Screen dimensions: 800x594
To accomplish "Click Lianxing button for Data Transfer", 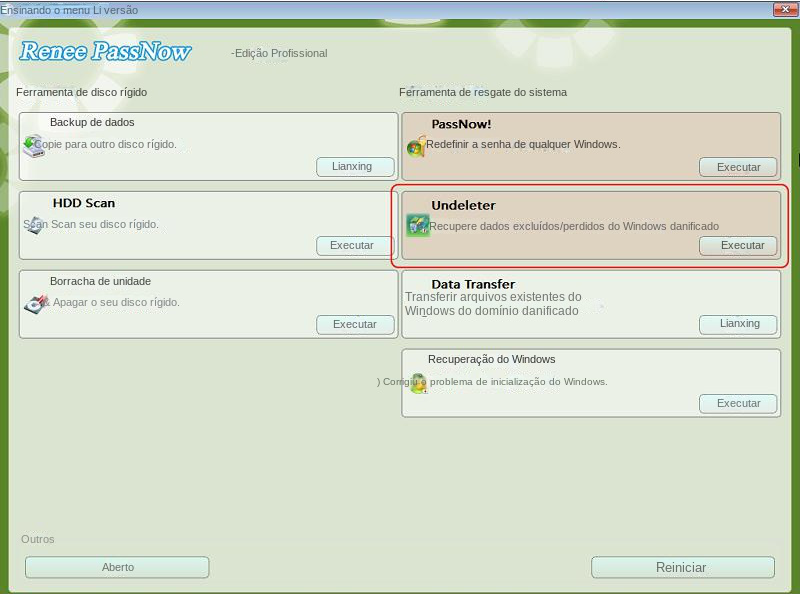I will pyautogui.click(x=738, y=324).
